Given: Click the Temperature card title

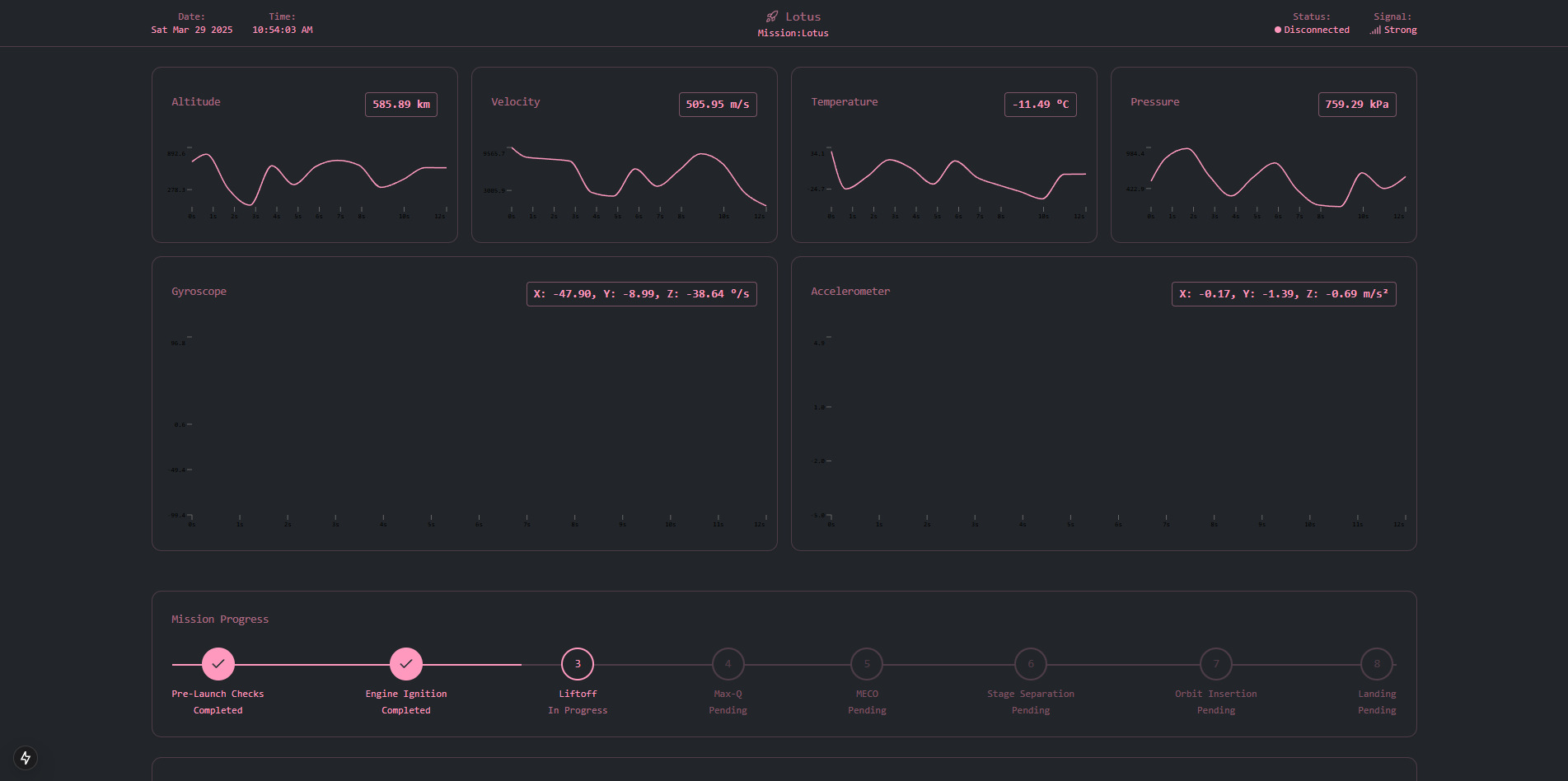Looking at the screenshot, I should [845, 102].
